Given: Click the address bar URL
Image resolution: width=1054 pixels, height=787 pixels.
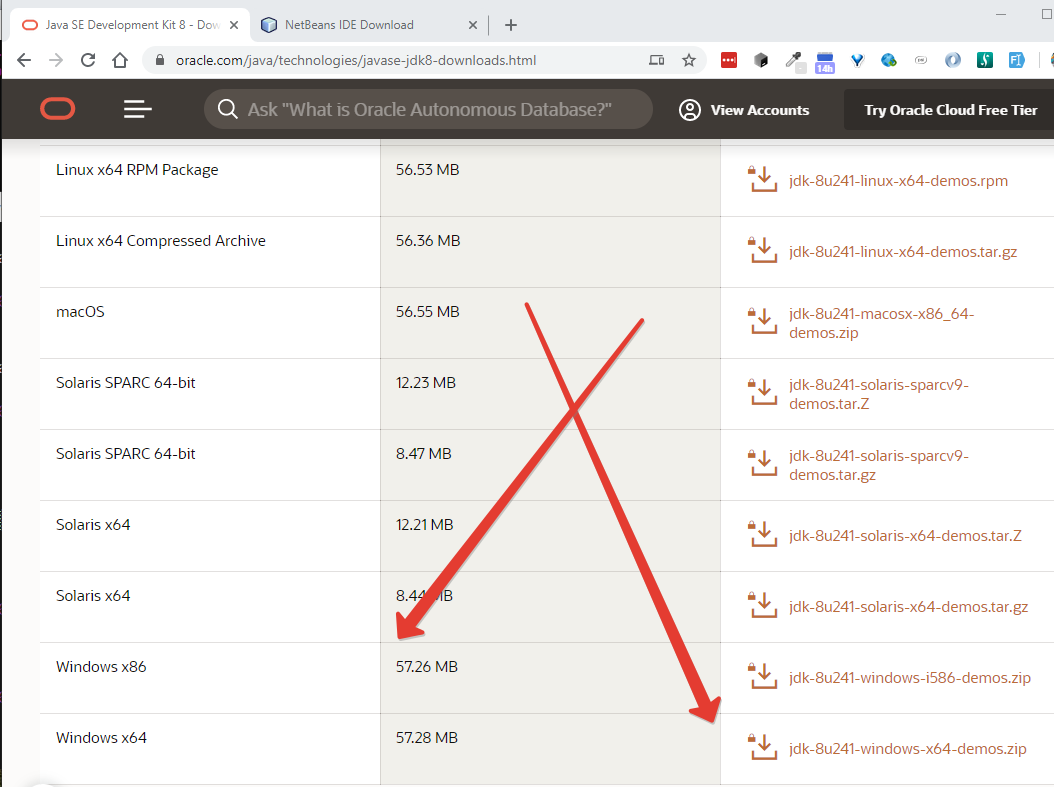Looking at the screenshot, I should tap(356, 60).
